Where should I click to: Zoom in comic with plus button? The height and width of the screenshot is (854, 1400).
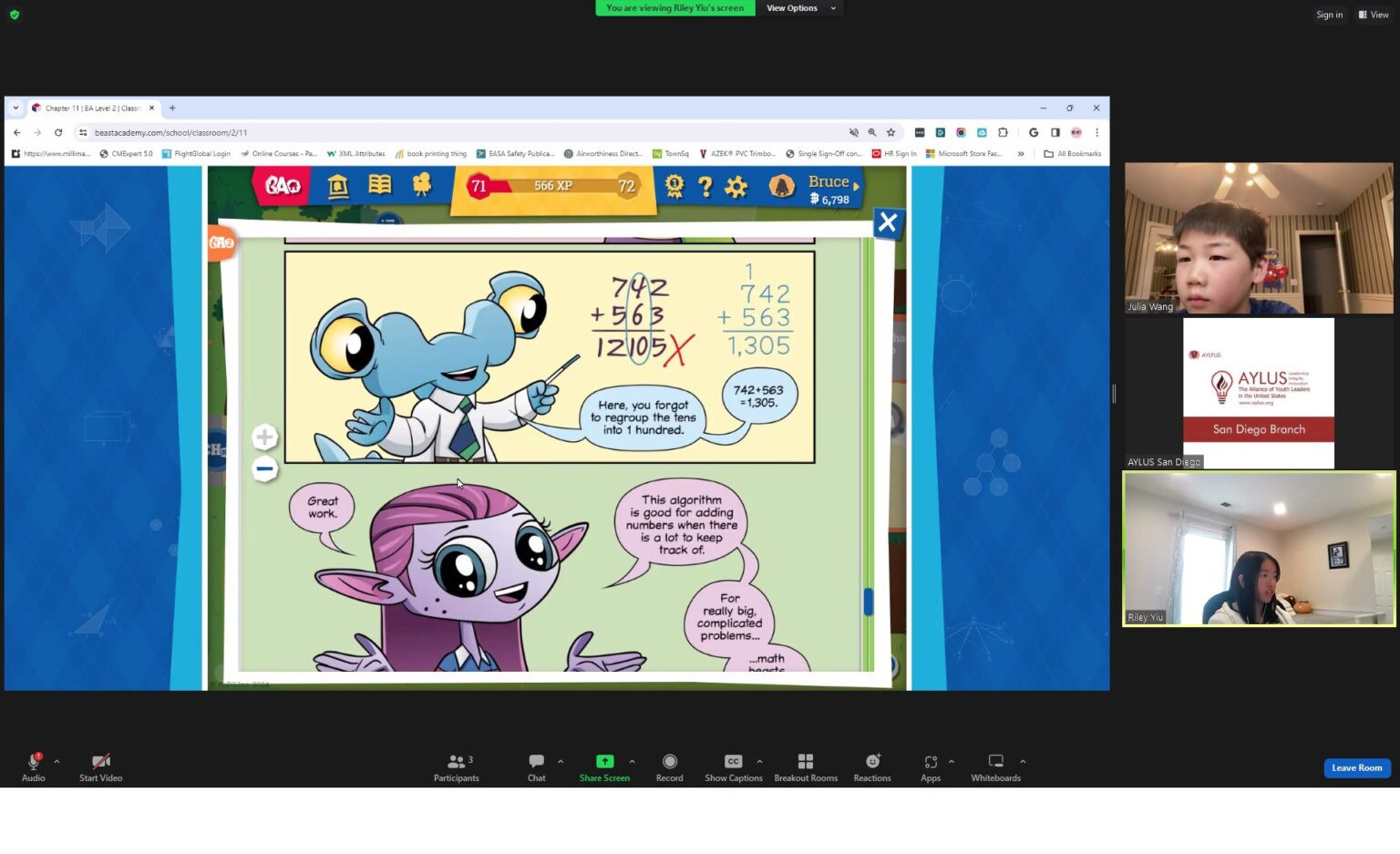pos(264,437)
